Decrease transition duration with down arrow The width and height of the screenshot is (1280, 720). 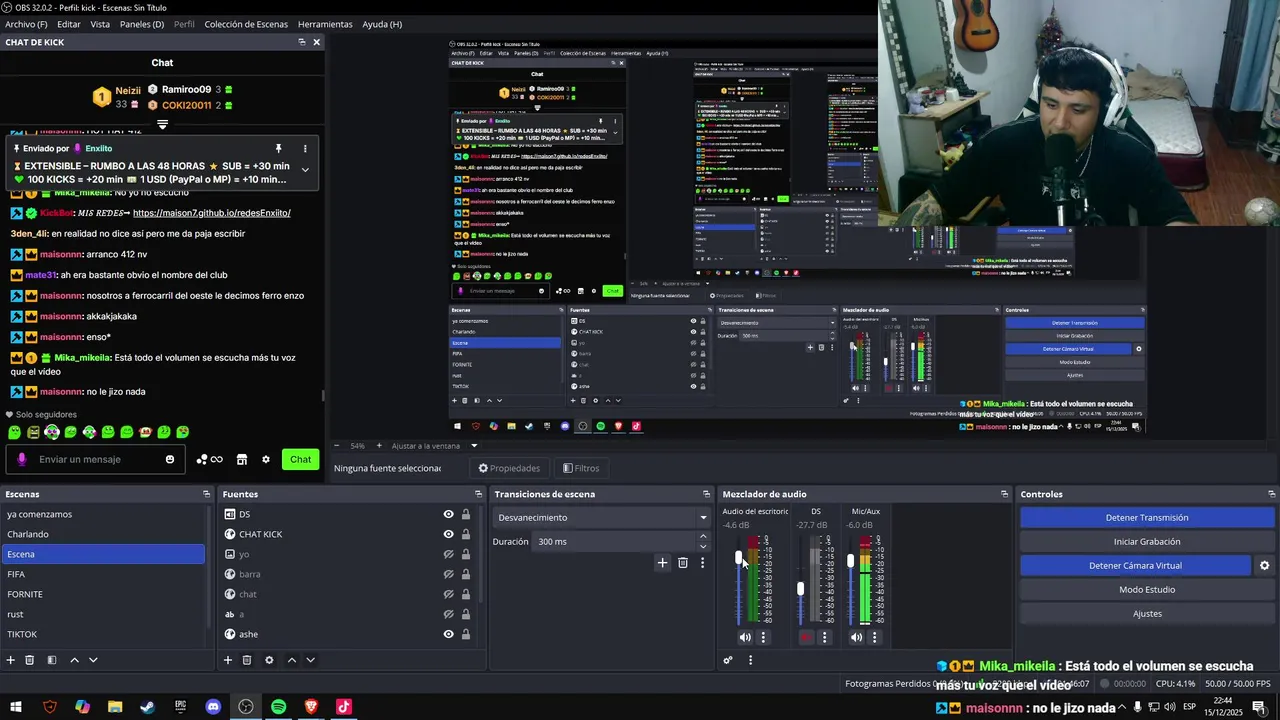(703, 547)
